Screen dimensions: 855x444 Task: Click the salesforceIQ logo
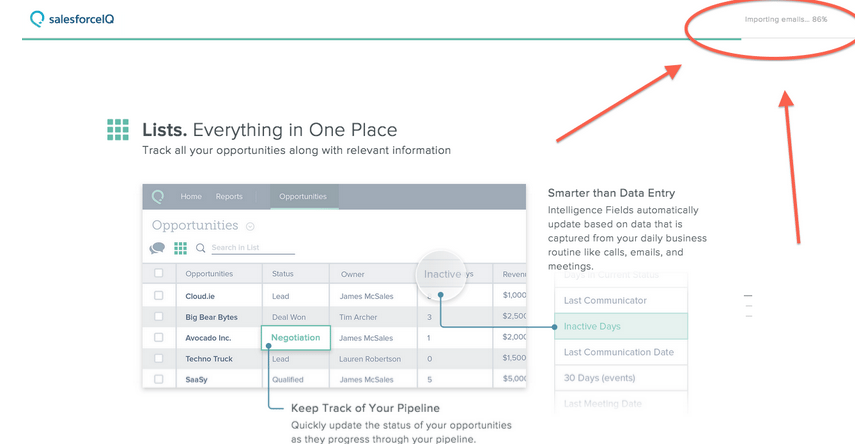click(x=72, y=19)
